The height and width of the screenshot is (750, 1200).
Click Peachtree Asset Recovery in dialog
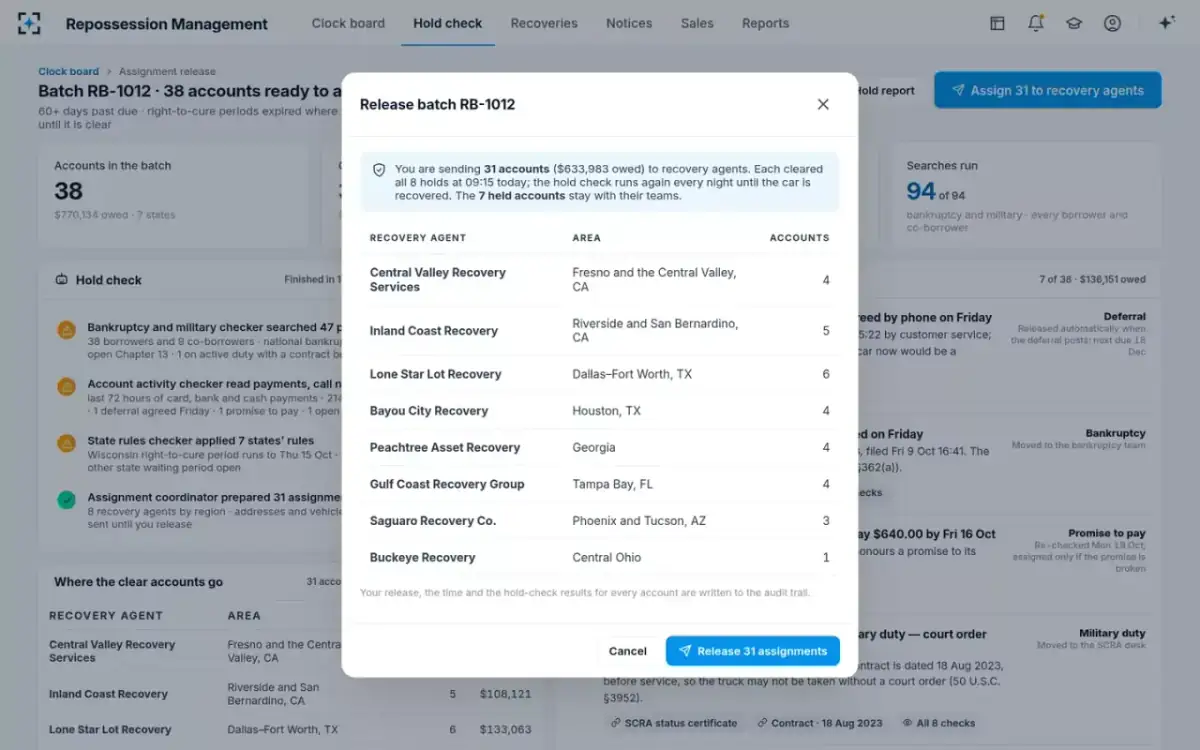445,448
